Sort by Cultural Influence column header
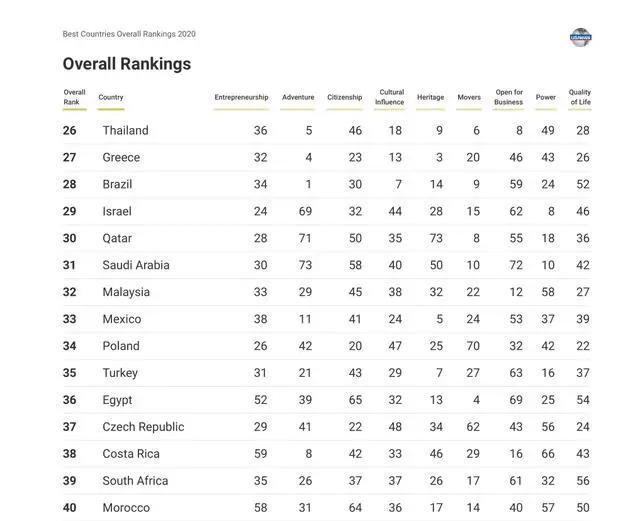This screenshot has height=521, width=640. tap(390, 97)
